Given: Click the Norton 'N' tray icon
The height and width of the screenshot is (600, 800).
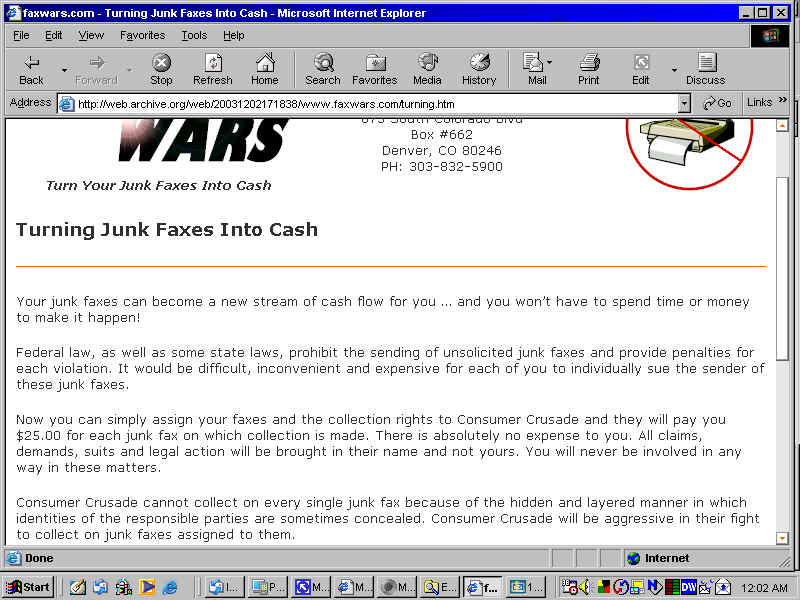Looking at the screenshot, I should click(655, 587).
